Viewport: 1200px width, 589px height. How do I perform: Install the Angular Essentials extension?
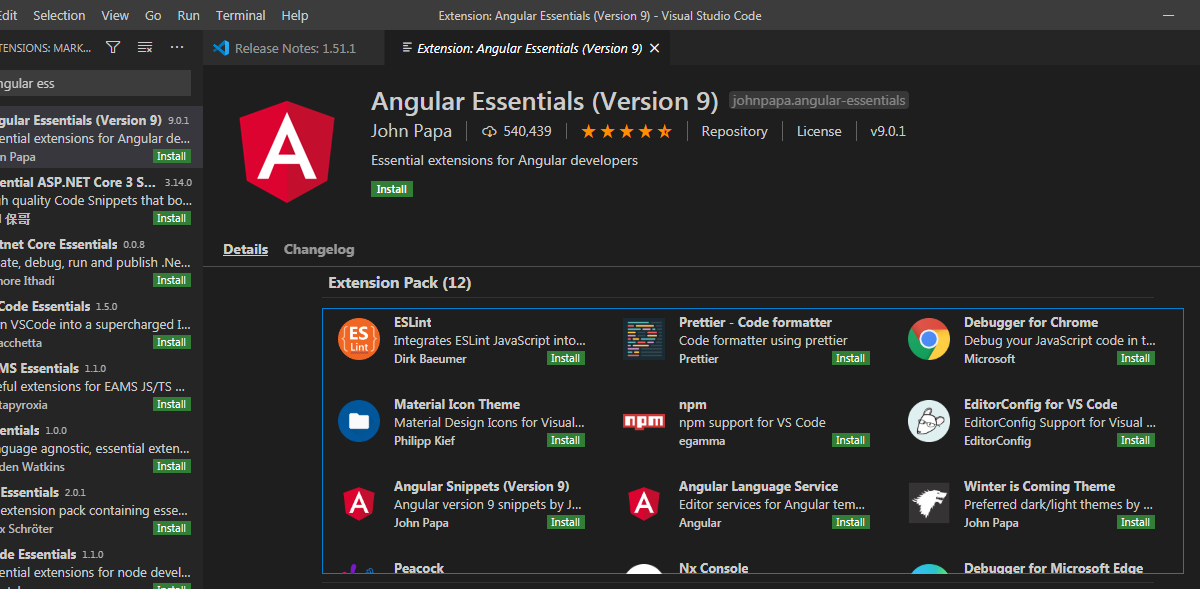coord(391,189)
